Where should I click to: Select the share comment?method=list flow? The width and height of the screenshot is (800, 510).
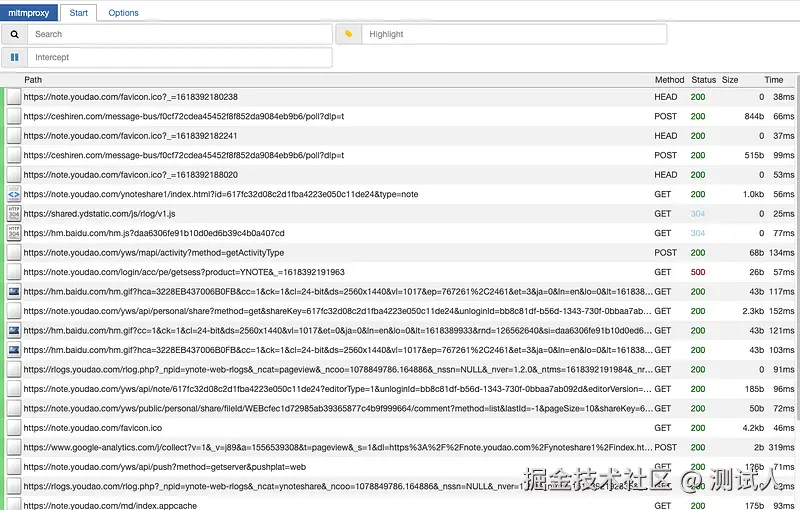(400, 409)
